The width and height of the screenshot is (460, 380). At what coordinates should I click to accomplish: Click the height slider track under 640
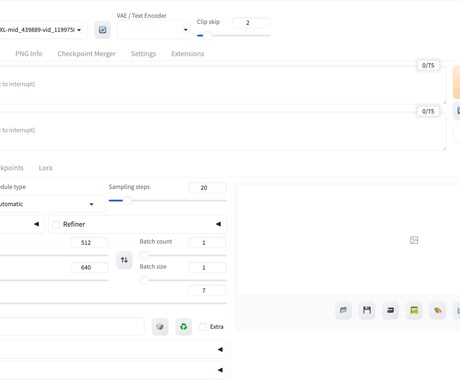click(54, 280)
